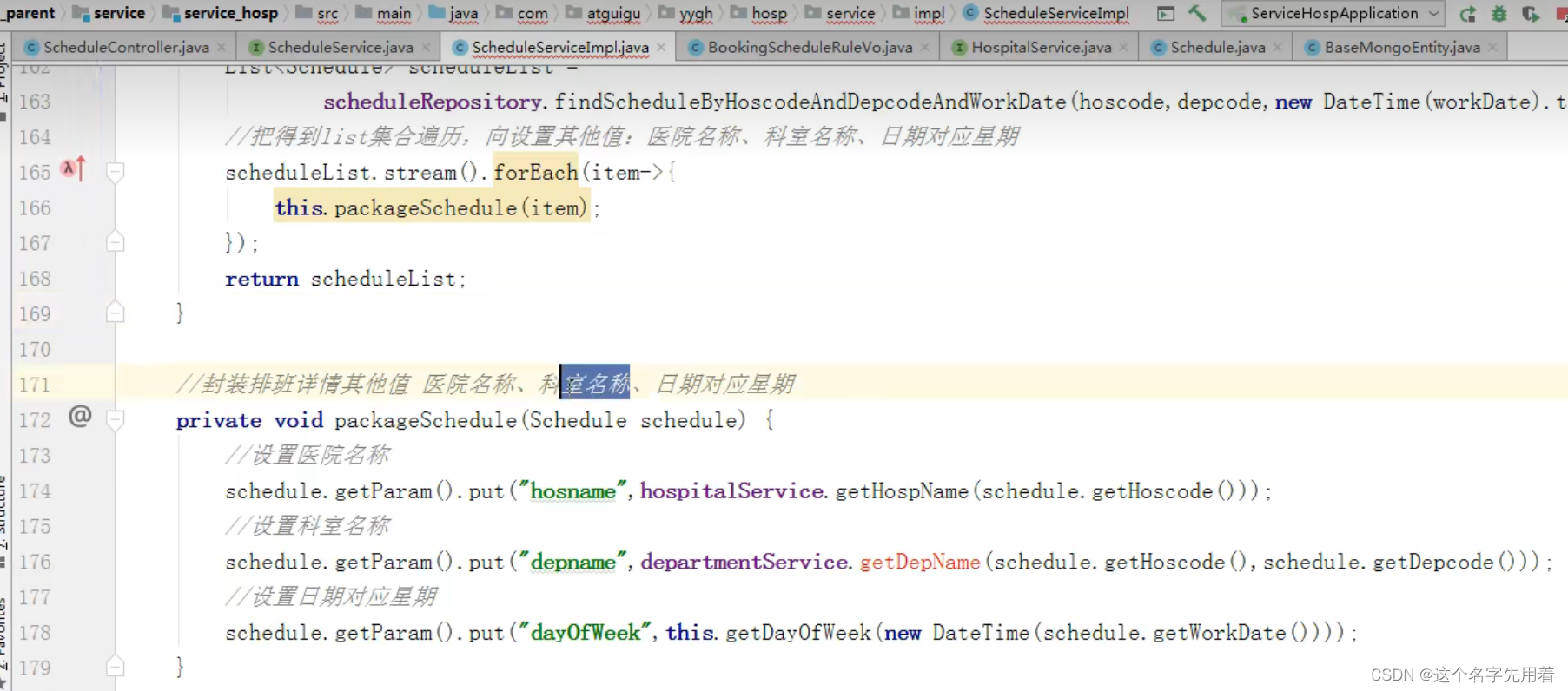Click the fold end marker on line 179

tap(115, 667)
